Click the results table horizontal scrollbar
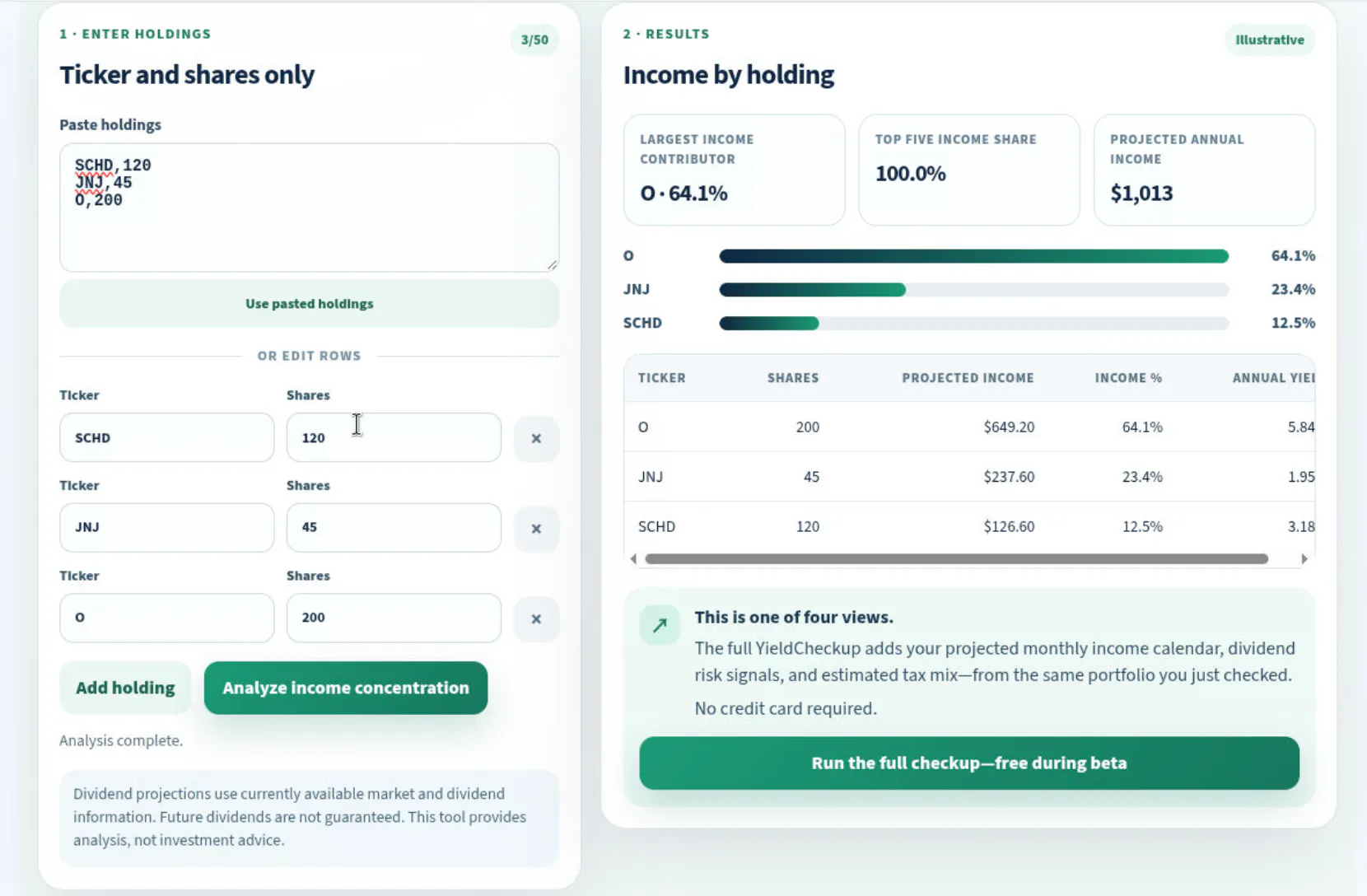 (956, 558)
